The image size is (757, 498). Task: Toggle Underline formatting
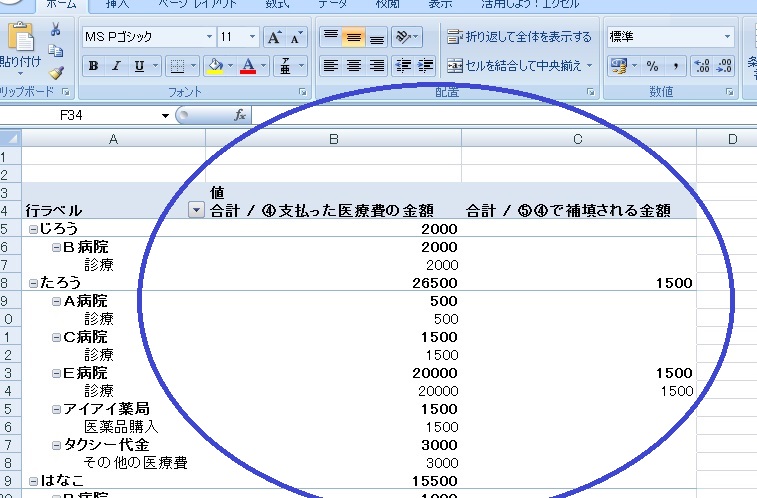[140, 66]
